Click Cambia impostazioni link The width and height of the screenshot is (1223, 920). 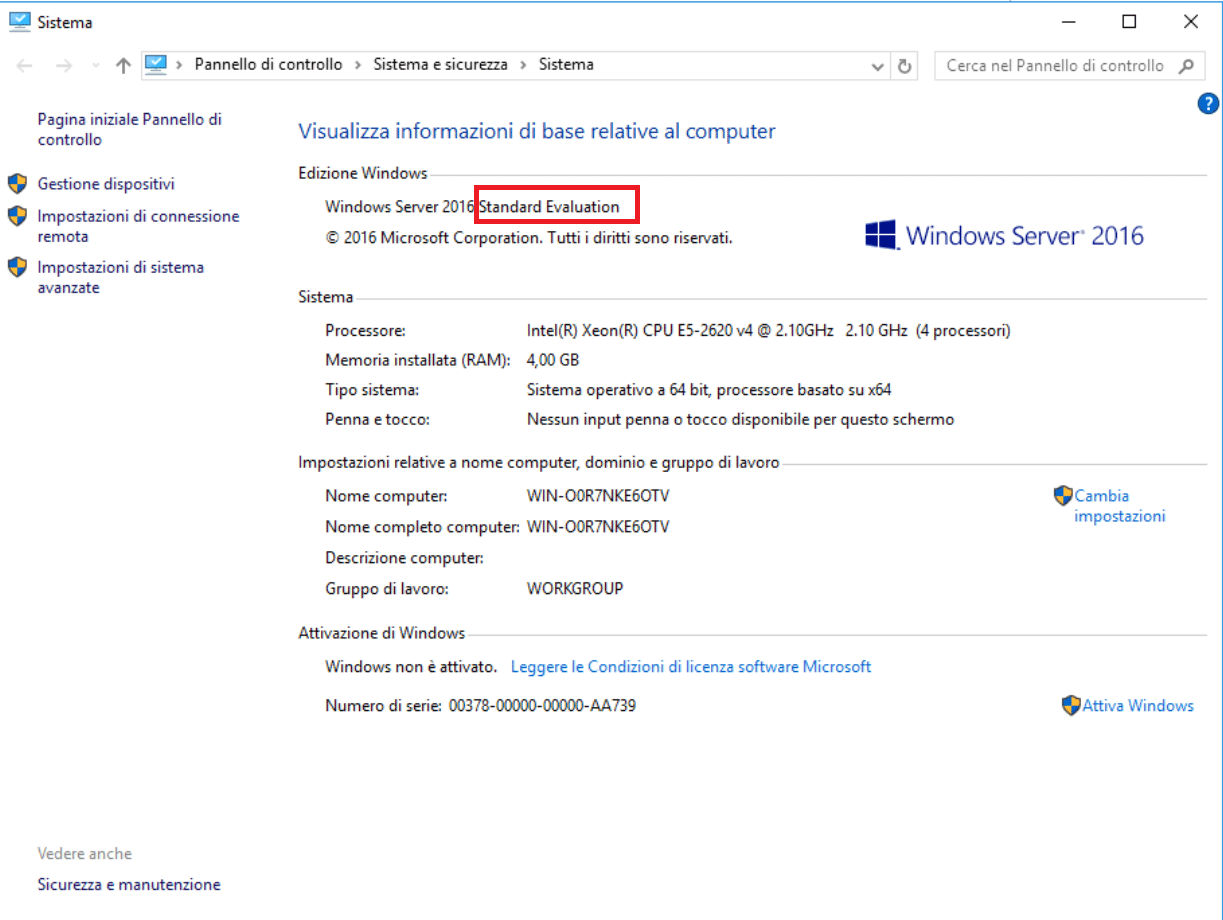click(x=1120, y=506)
